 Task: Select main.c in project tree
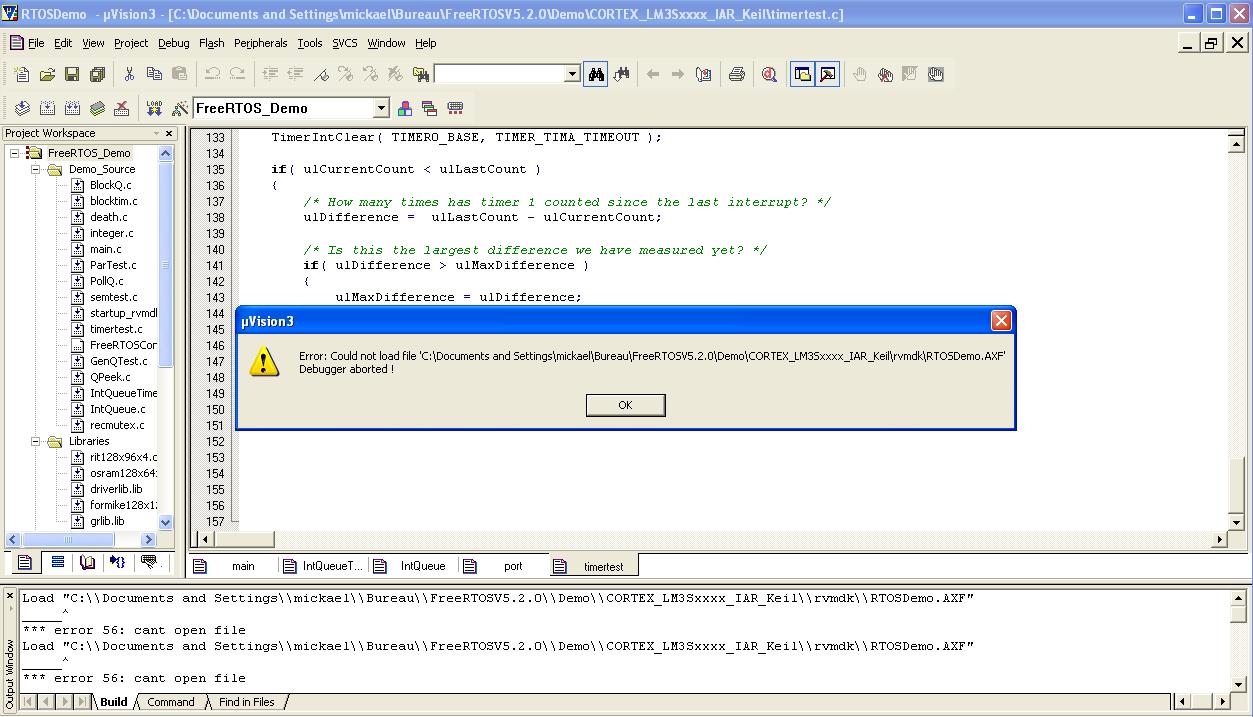(x=106, y=249)
